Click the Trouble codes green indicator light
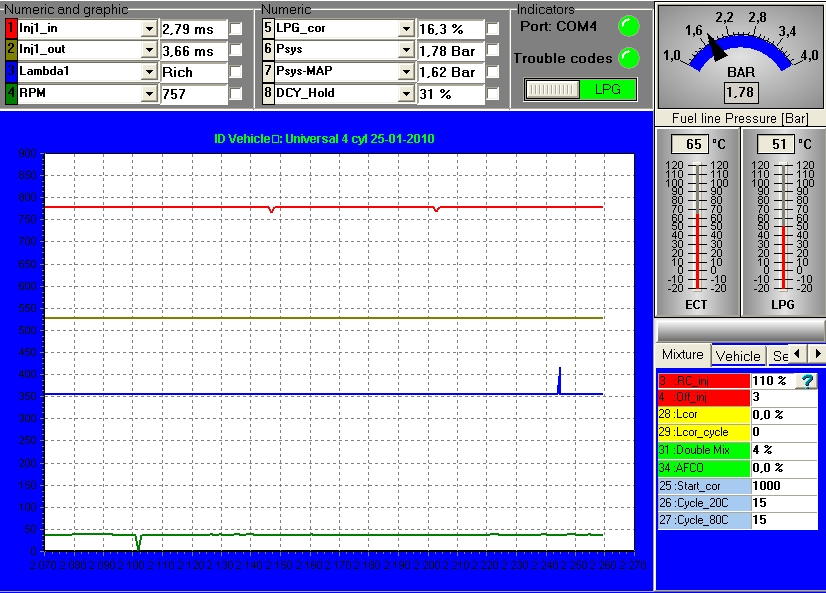 pos(629,57)
